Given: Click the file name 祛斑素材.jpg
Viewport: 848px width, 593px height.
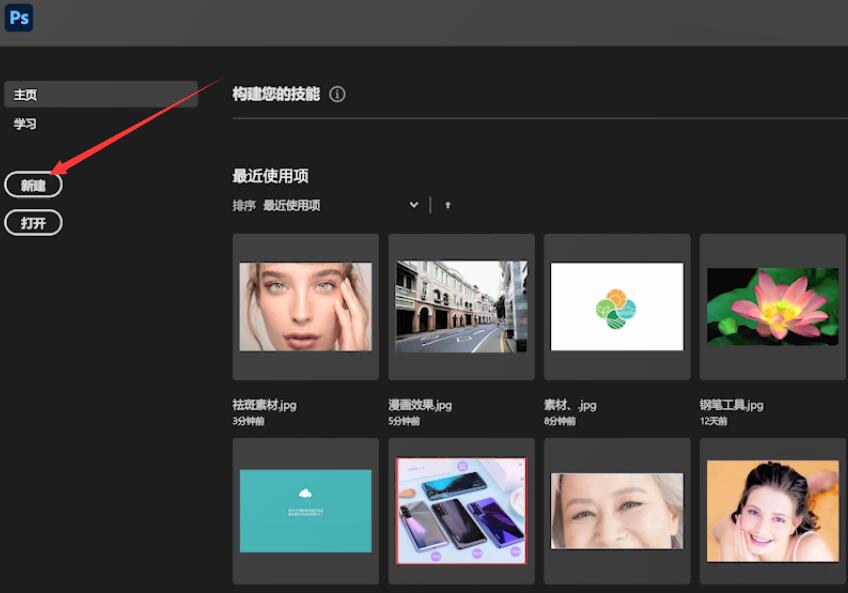Looking at the screenshot, I should pos(264,405).
